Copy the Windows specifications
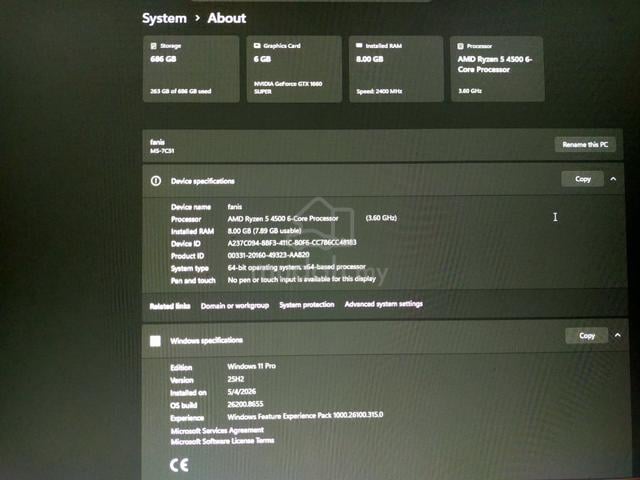This screenshot has width=640, height=480. pyautogui.click(x=587, y=336)
